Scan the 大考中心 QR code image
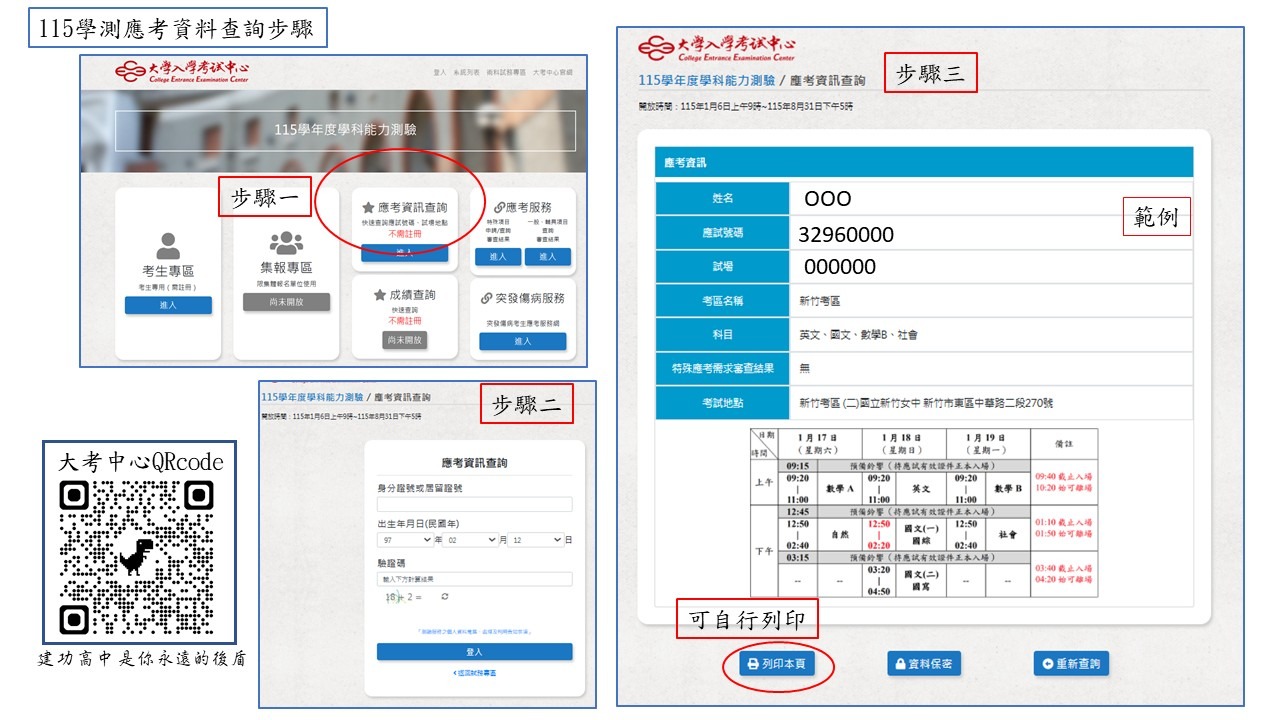Viewport: 1280px width, 720px height. [x=138, y=557]
